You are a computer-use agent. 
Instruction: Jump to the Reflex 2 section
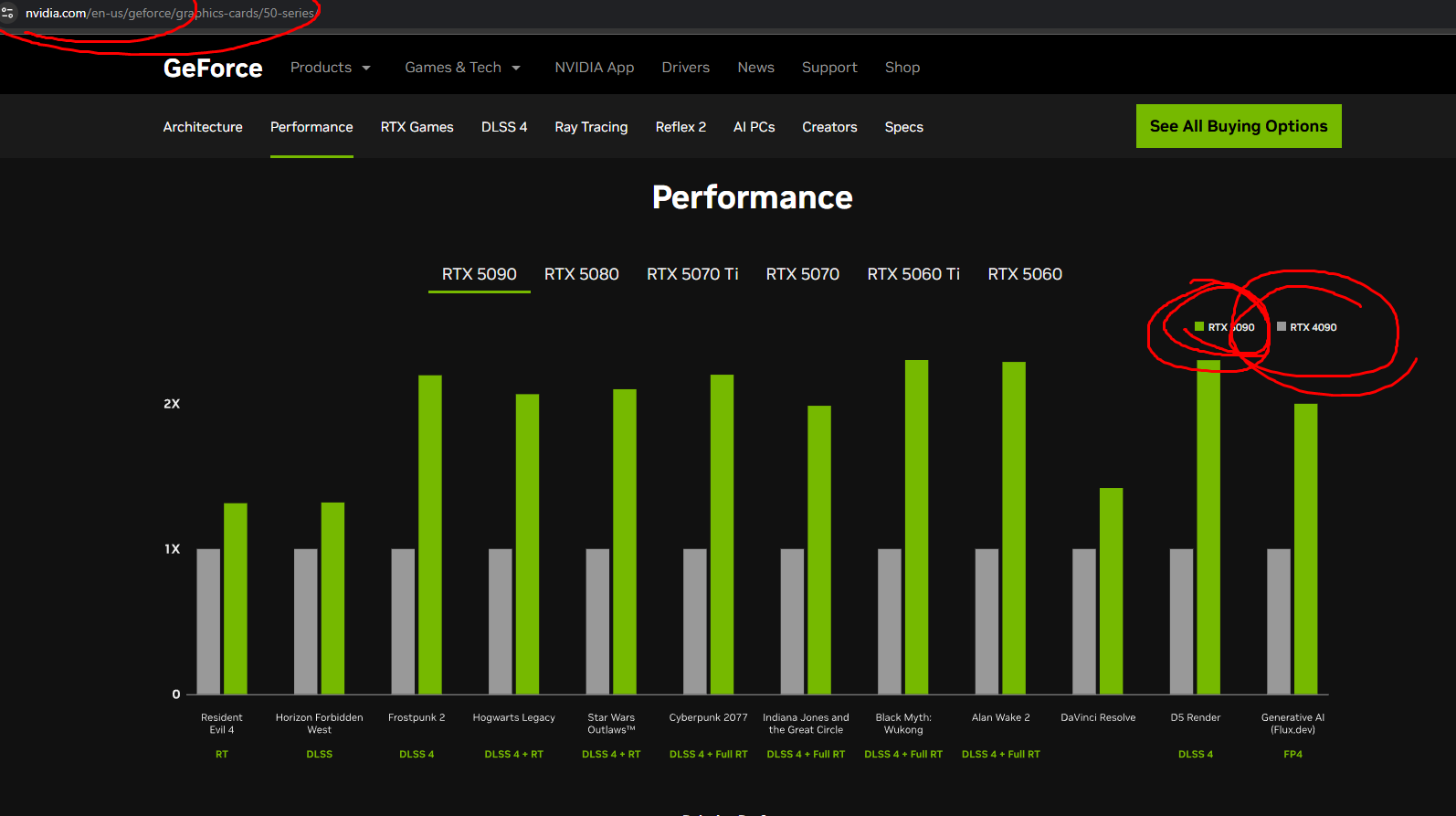click(x=681, y=127)
